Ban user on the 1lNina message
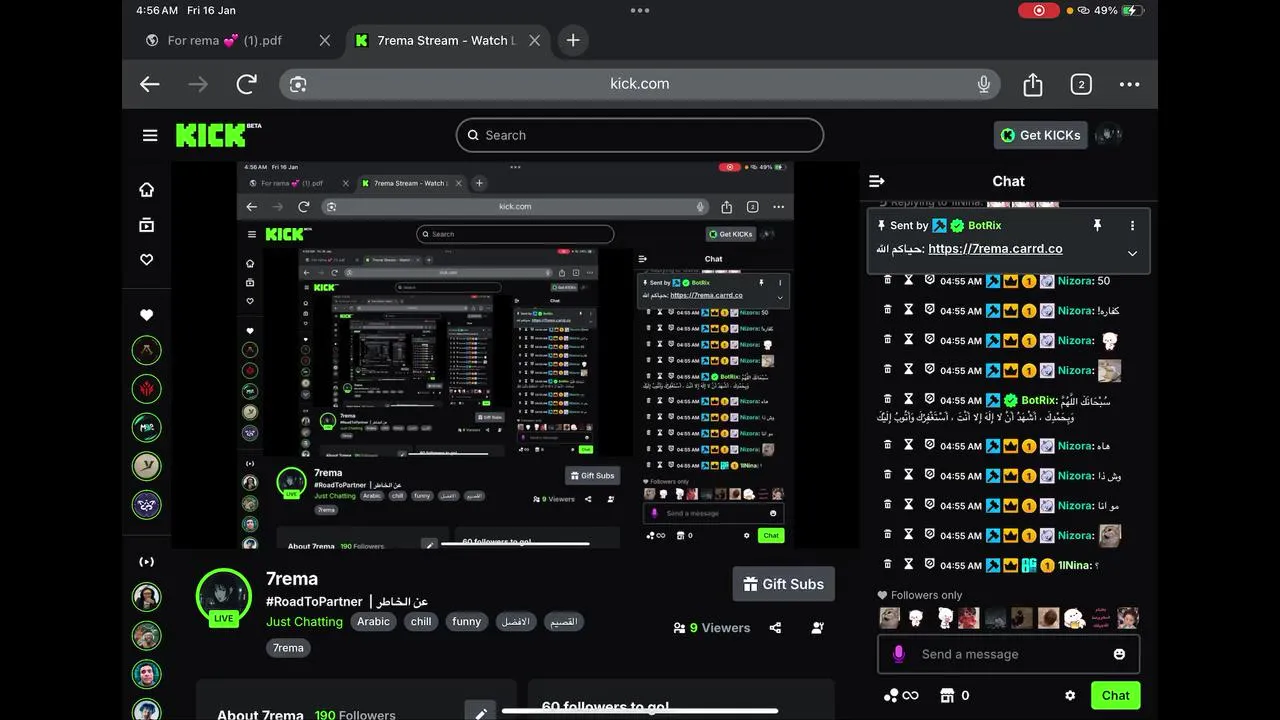The width and height of the screenshot is (1280, 720). (x=929, y=566)
